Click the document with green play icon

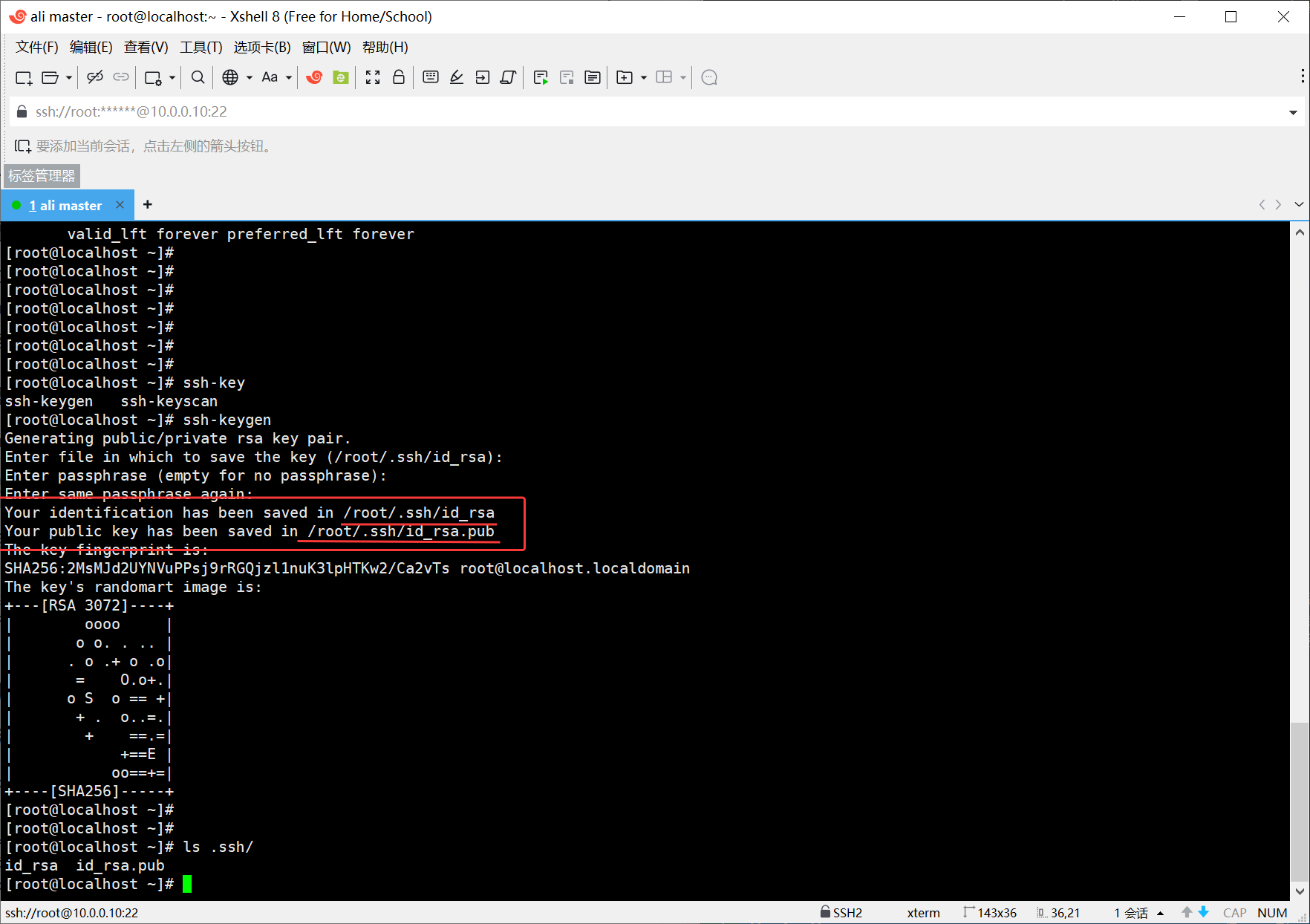(x=541, y=77)
